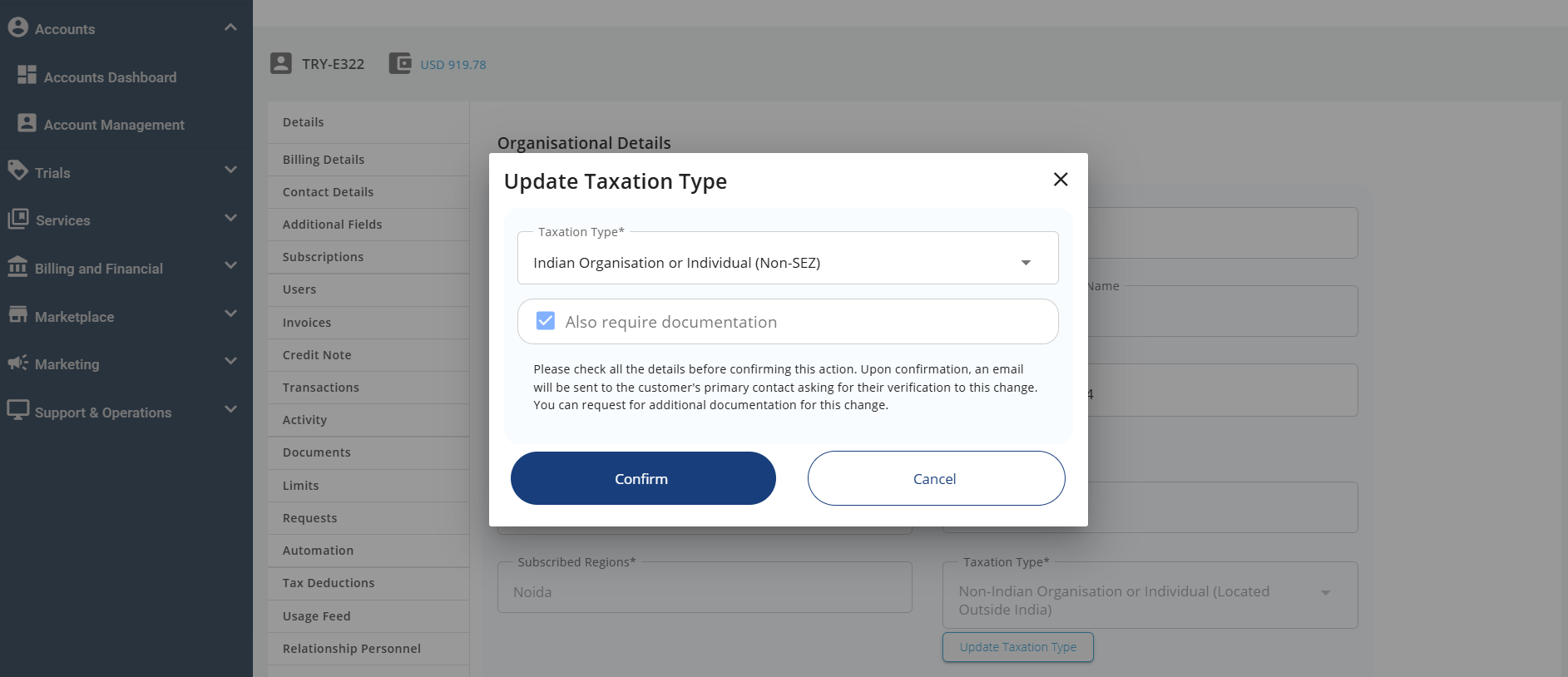The width and height of the screenshot is (1568, 677).
Task: Click the Services panel icon
Action: (18, 219)
